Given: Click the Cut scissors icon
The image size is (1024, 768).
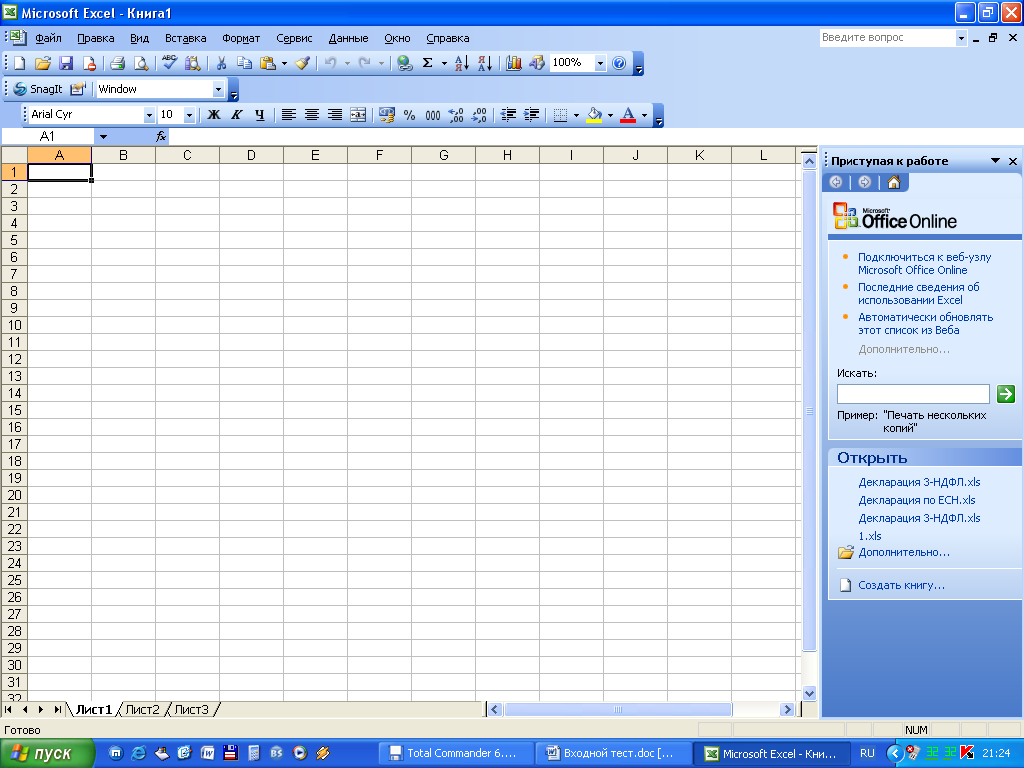Looking at the screenshot, I should tap(221, 63).
